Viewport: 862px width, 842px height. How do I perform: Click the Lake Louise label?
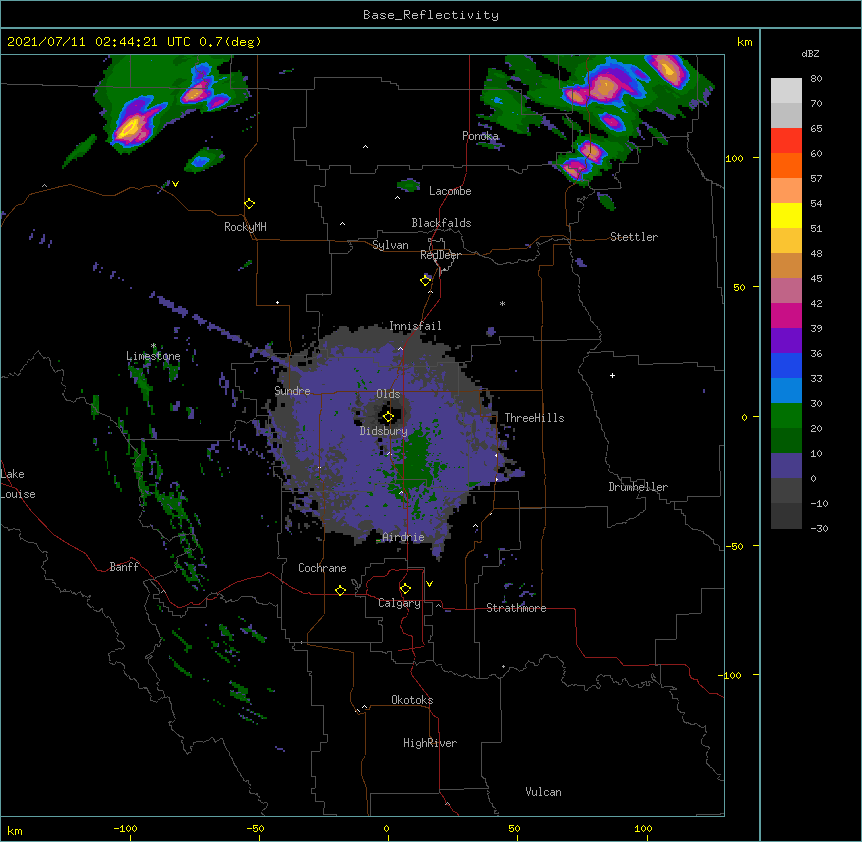(x=18, y=484)
